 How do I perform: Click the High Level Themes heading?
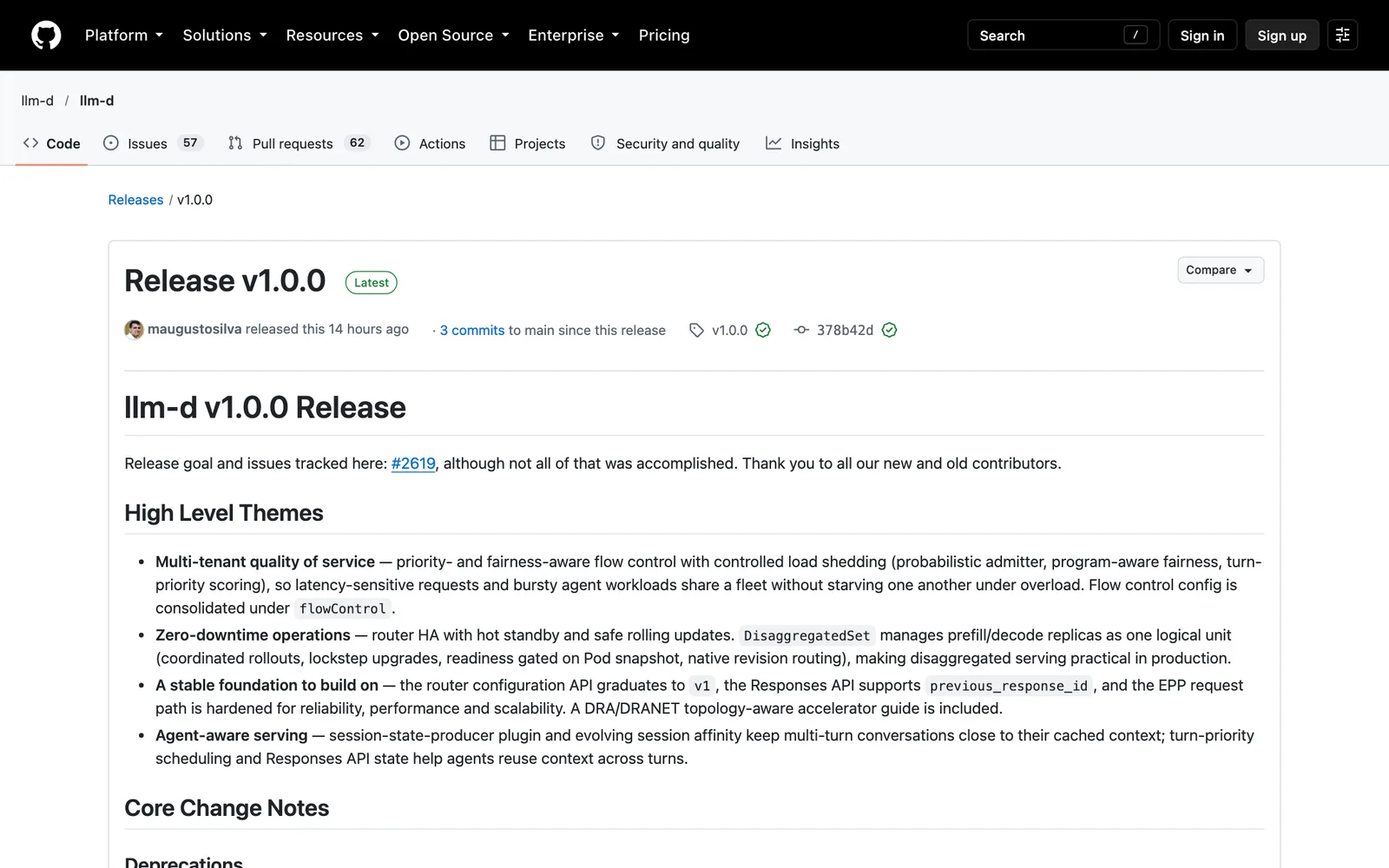(224, 513)
